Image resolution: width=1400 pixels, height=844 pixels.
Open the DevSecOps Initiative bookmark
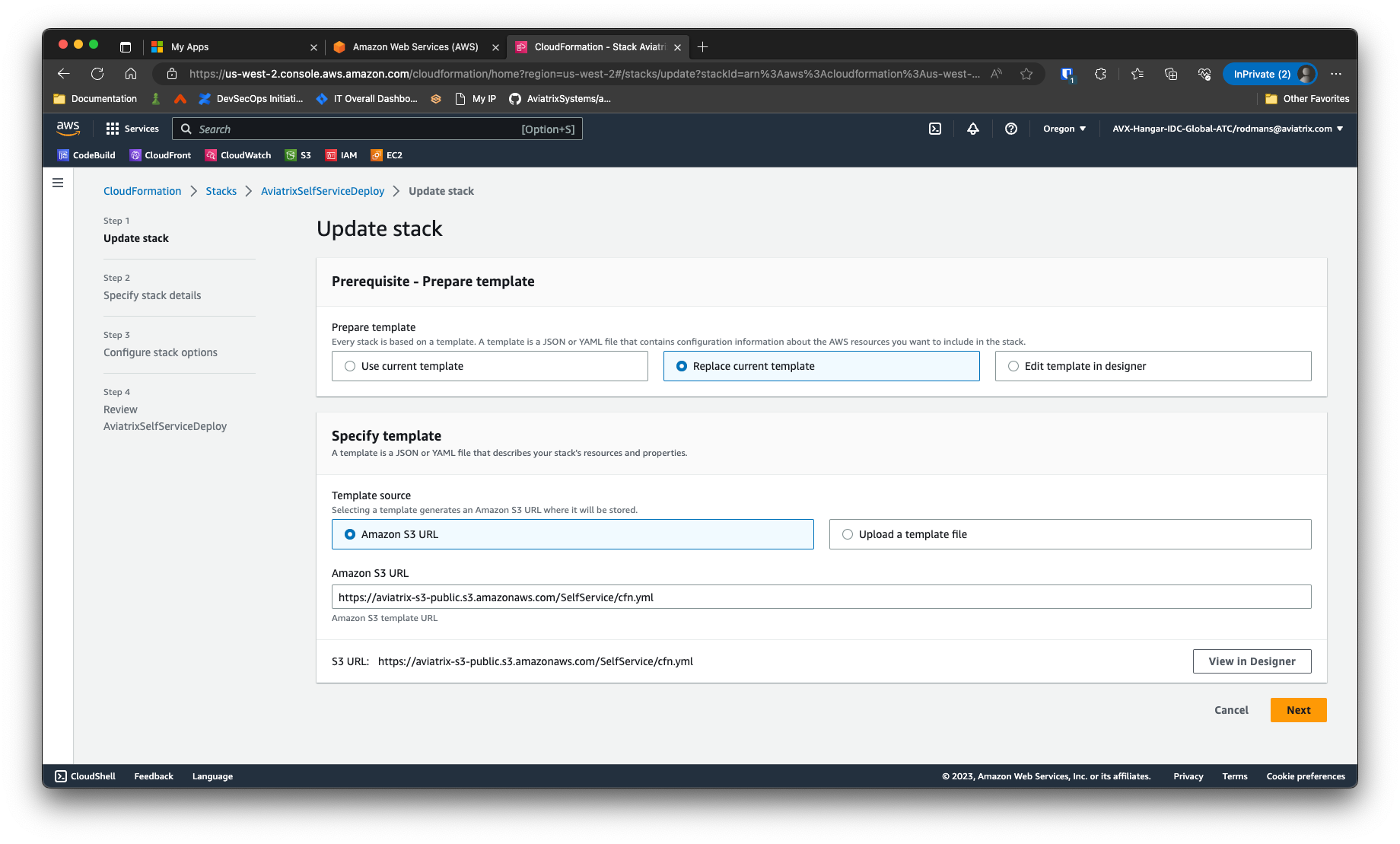tap(251, 99)
